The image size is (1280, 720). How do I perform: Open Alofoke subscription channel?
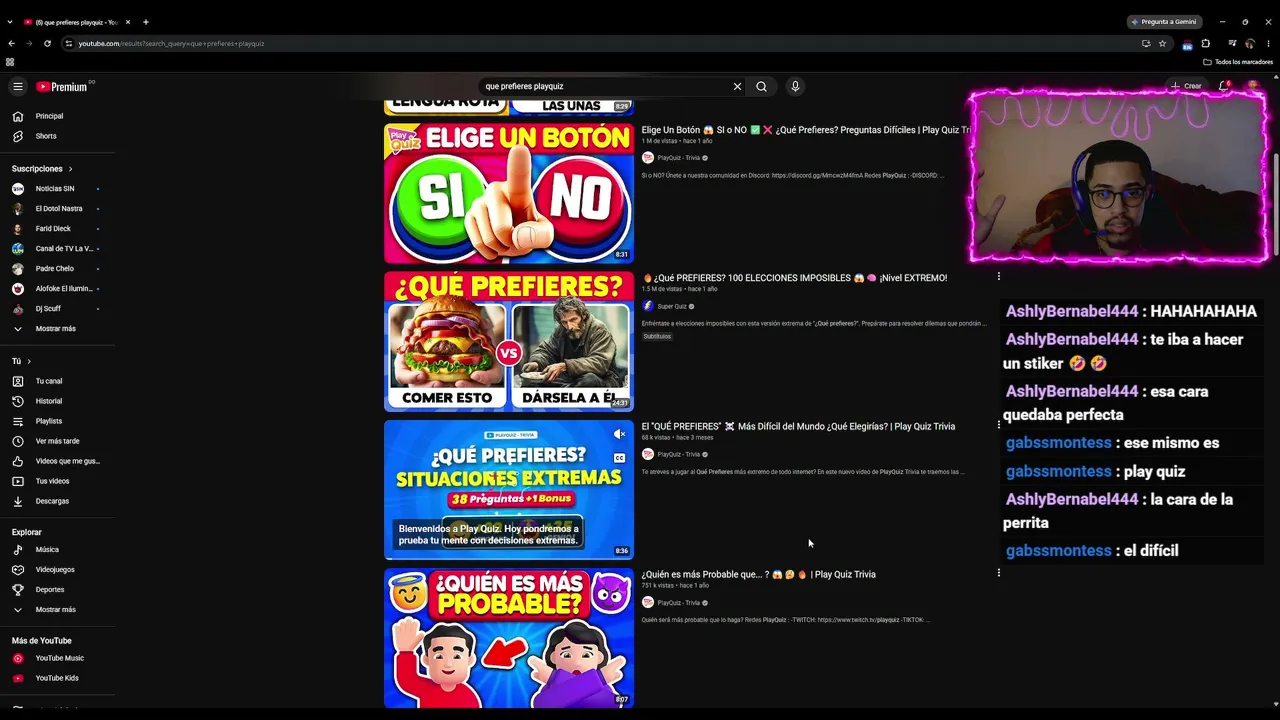[x=57, y=289]
